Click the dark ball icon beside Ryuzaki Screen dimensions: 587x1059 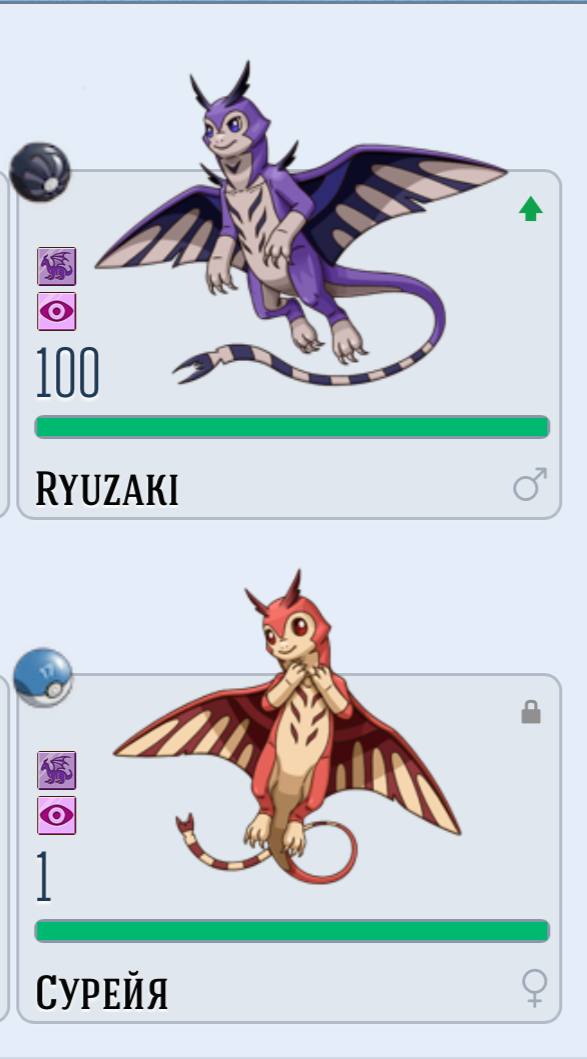[40, 172]
